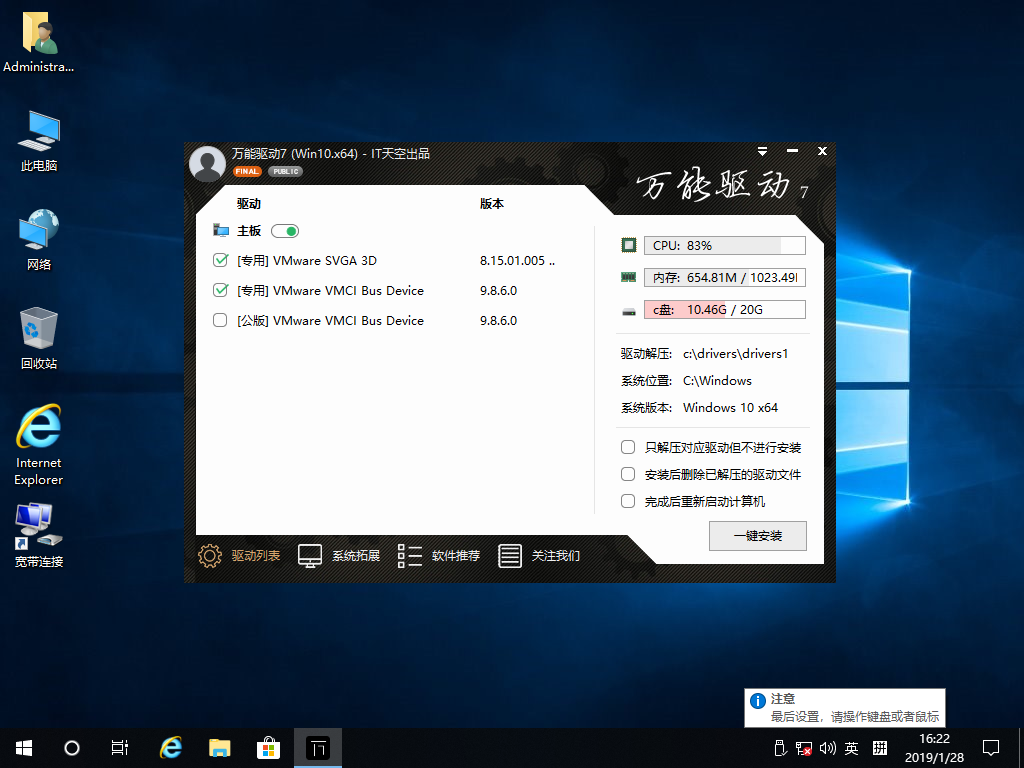Click the CPU chip icon
The width and height of the screenshot is (1024, 768).
(x=628, y=245)
